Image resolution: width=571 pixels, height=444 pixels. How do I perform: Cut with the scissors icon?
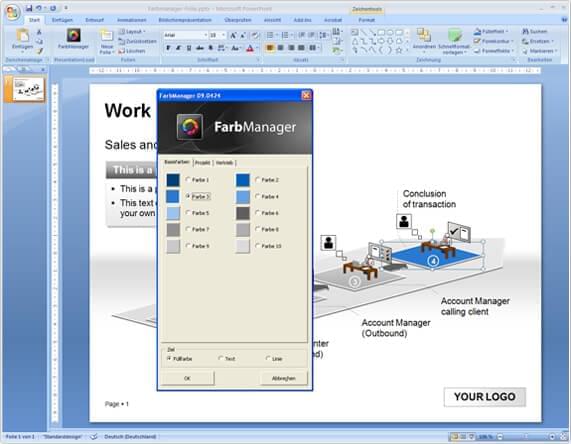tap(39, 32)
